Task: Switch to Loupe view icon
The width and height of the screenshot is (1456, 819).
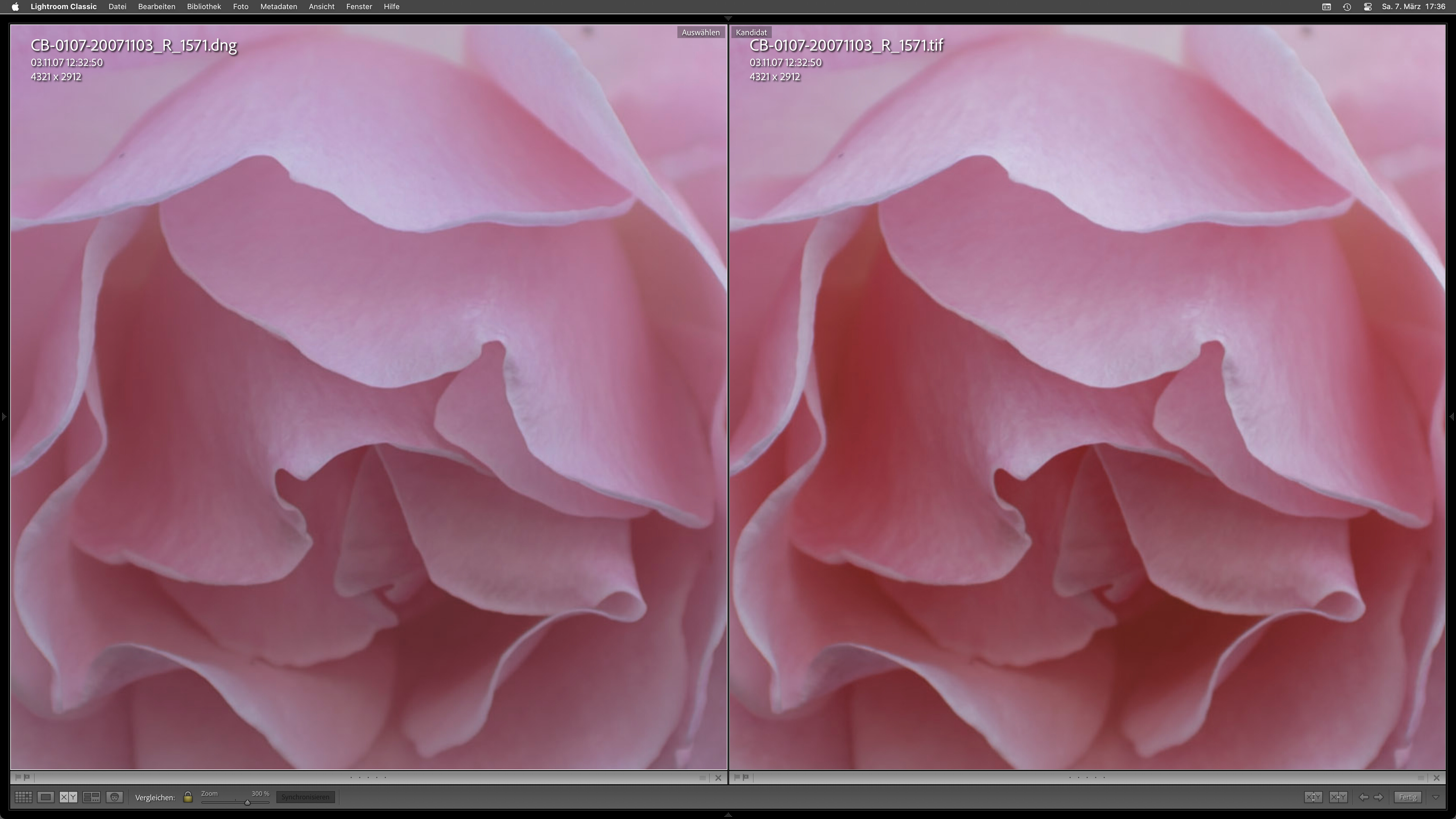Action: pyautogui.click(x=46, y=797)
